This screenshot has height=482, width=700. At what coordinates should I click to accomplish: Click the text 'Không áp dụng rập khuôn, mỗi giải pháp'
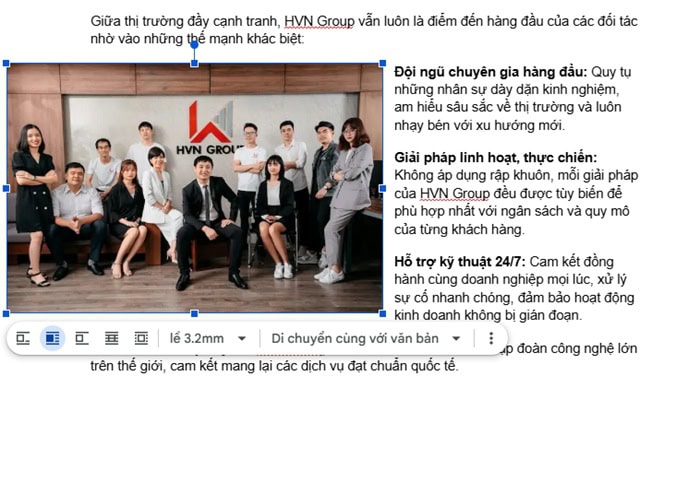(x=516, y=175)
